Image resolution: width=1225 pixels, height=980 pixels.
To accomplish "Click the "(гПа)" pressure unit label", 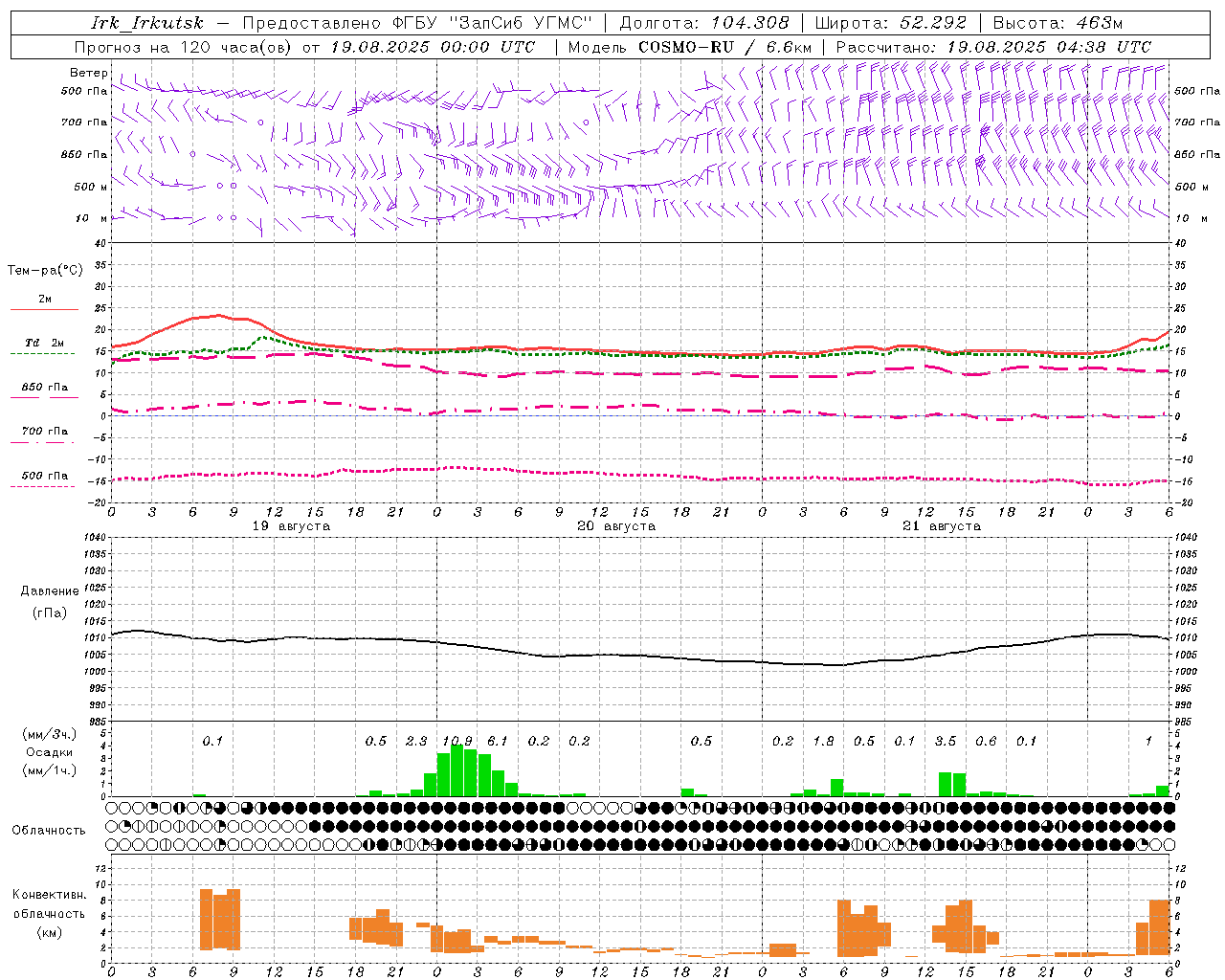I will pyautogui.click(x=50, y=613).
